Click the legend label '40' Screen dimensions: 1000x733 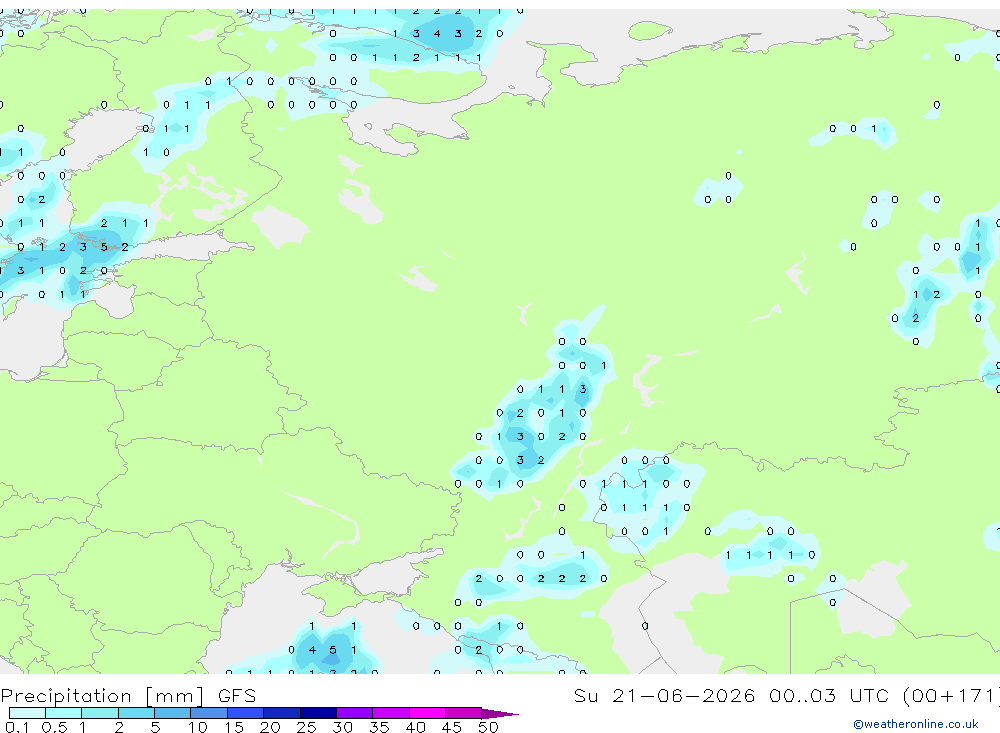(415, 727)
